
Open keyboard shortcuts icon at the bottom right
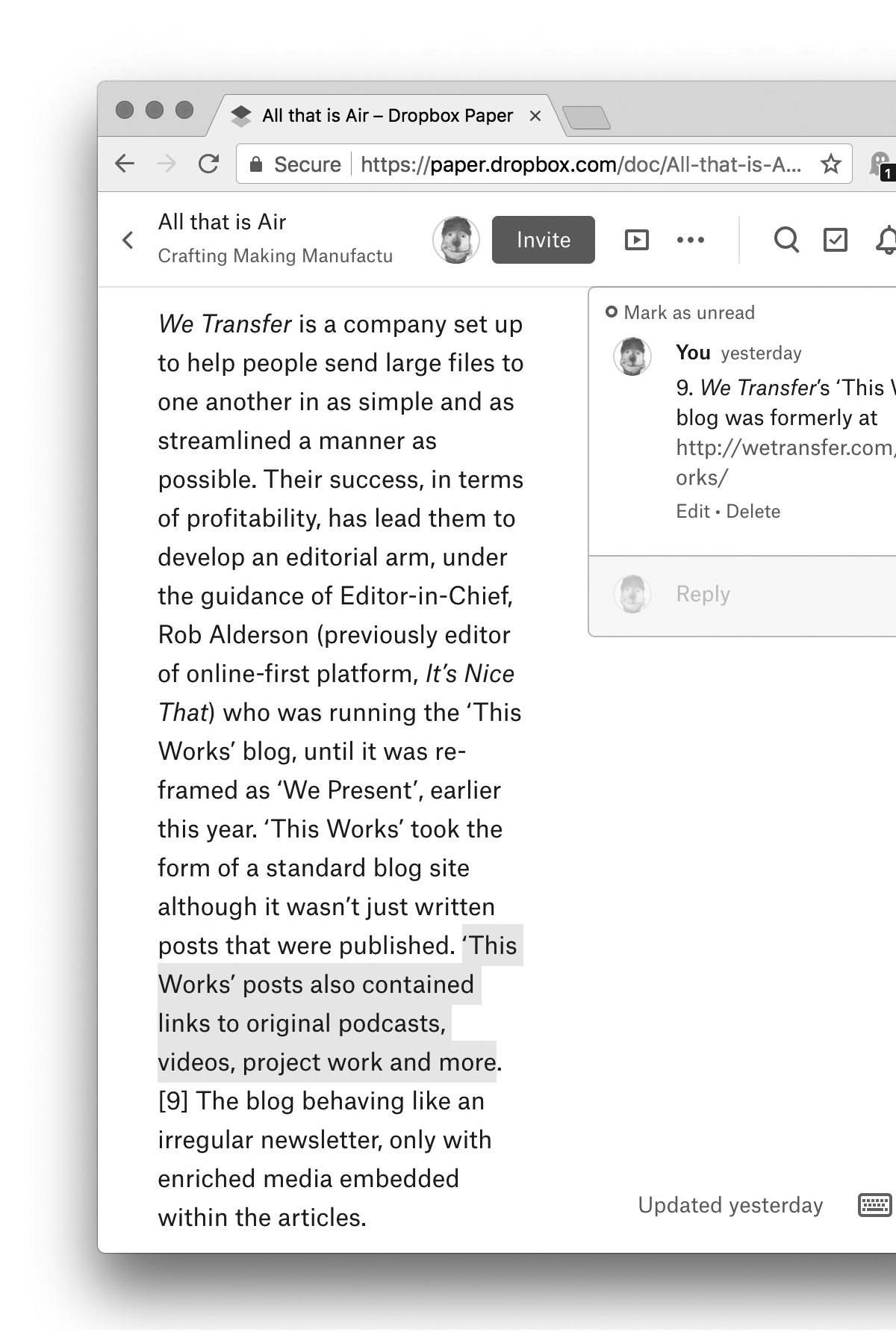(875, 1205)
